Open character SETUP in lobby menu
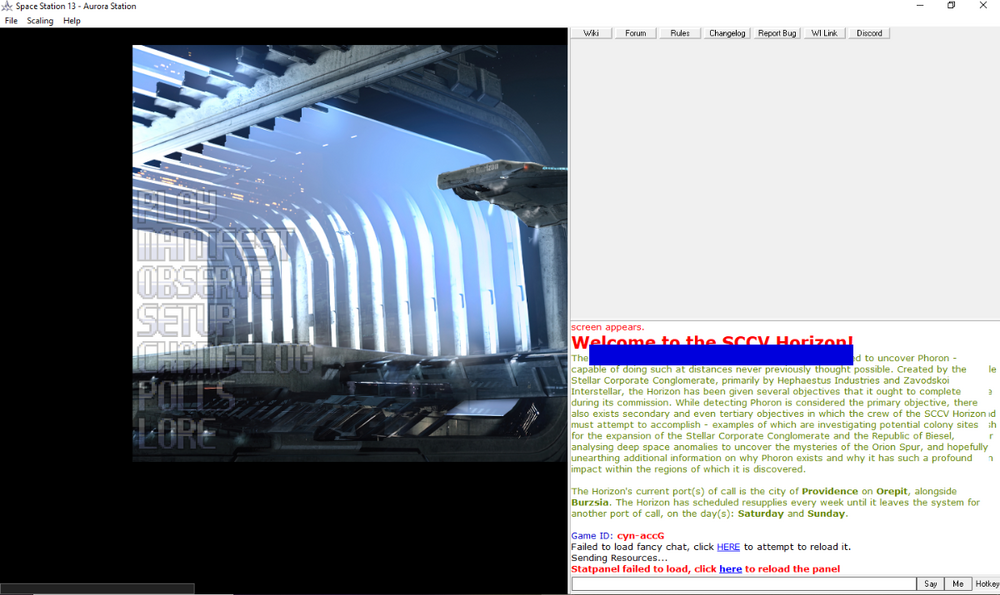This screenshot has width=1000, height=595. (x=187, y=321)
